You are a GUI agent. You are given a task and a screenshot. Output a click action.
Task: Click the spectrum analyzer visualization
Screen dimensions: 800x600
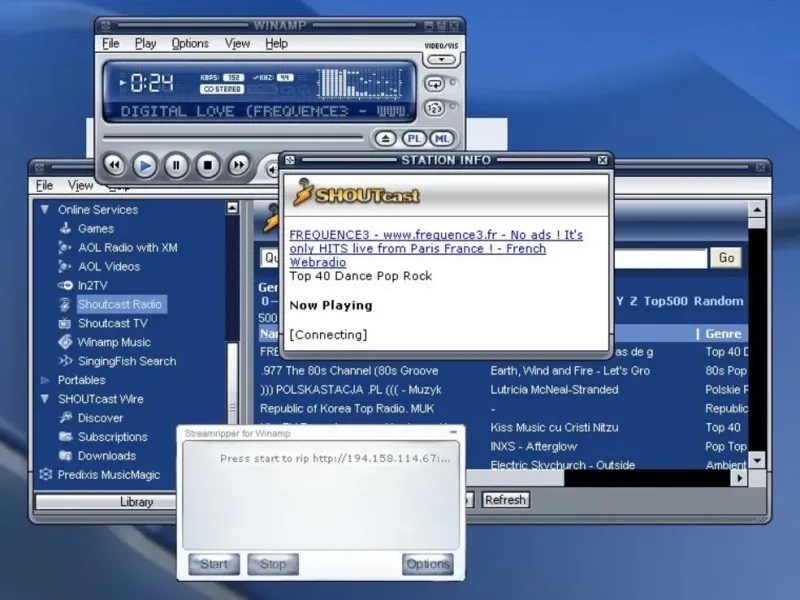(x=360, y=83)
